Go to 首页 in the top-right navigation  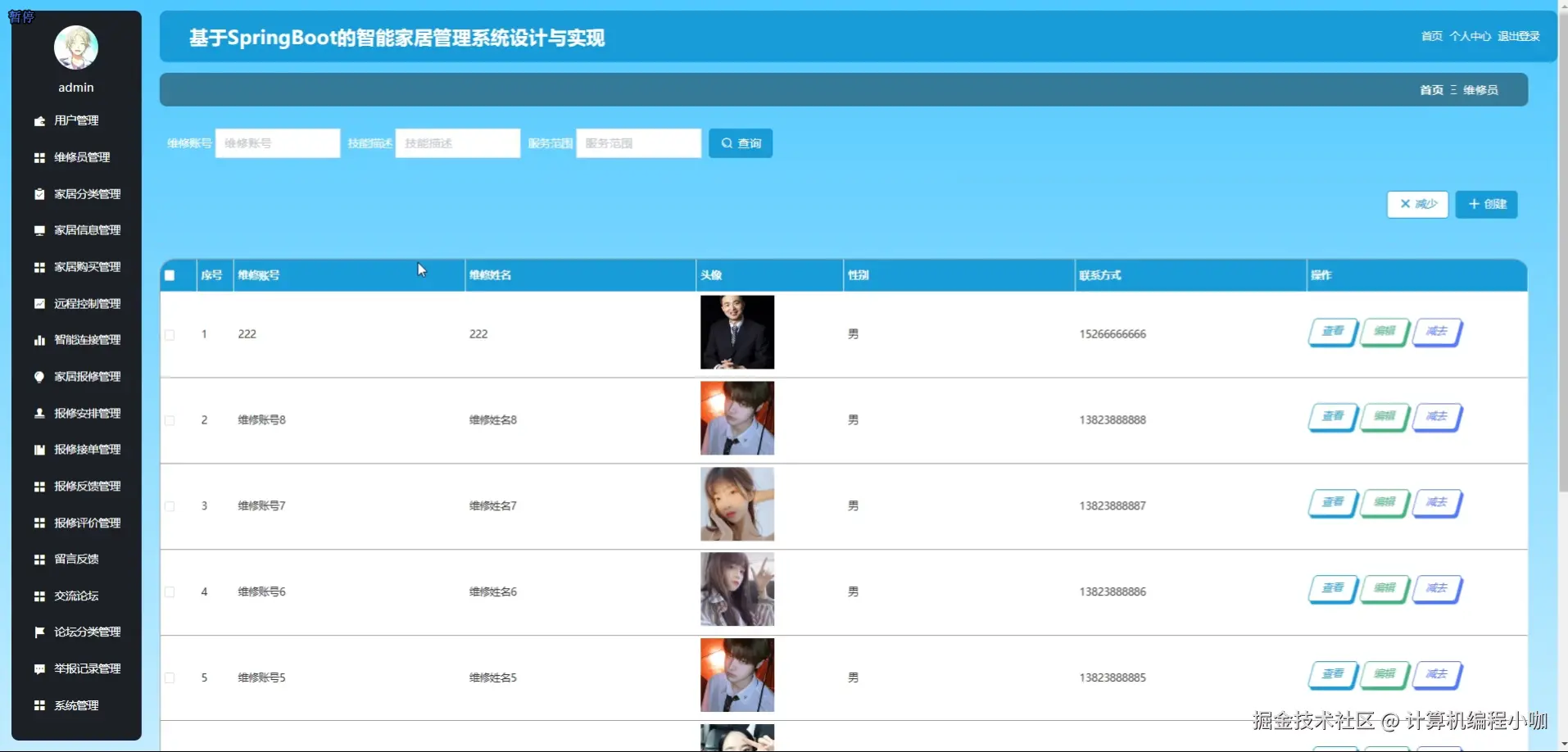[1432, 36]
